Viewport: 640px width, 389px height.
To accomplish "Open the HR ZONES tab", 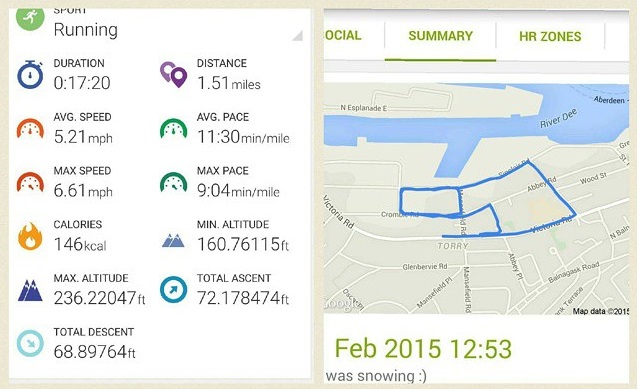I will (x=550, y=36).
